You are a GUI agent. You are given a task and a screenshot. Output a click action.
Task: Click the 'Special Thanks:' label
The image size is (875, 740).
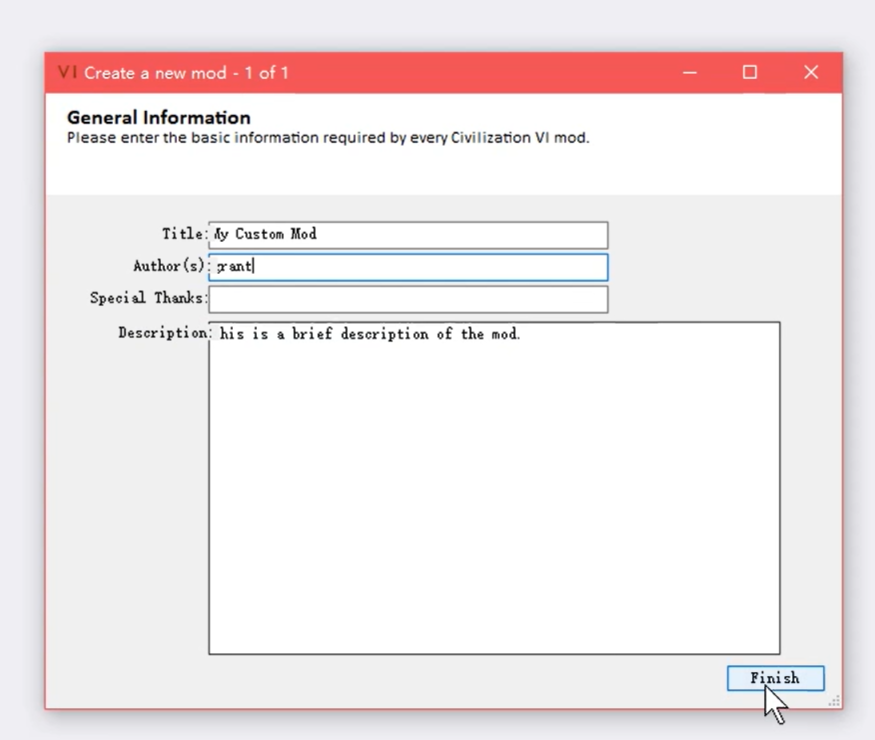pyautogui.click(x=148, y=297)
